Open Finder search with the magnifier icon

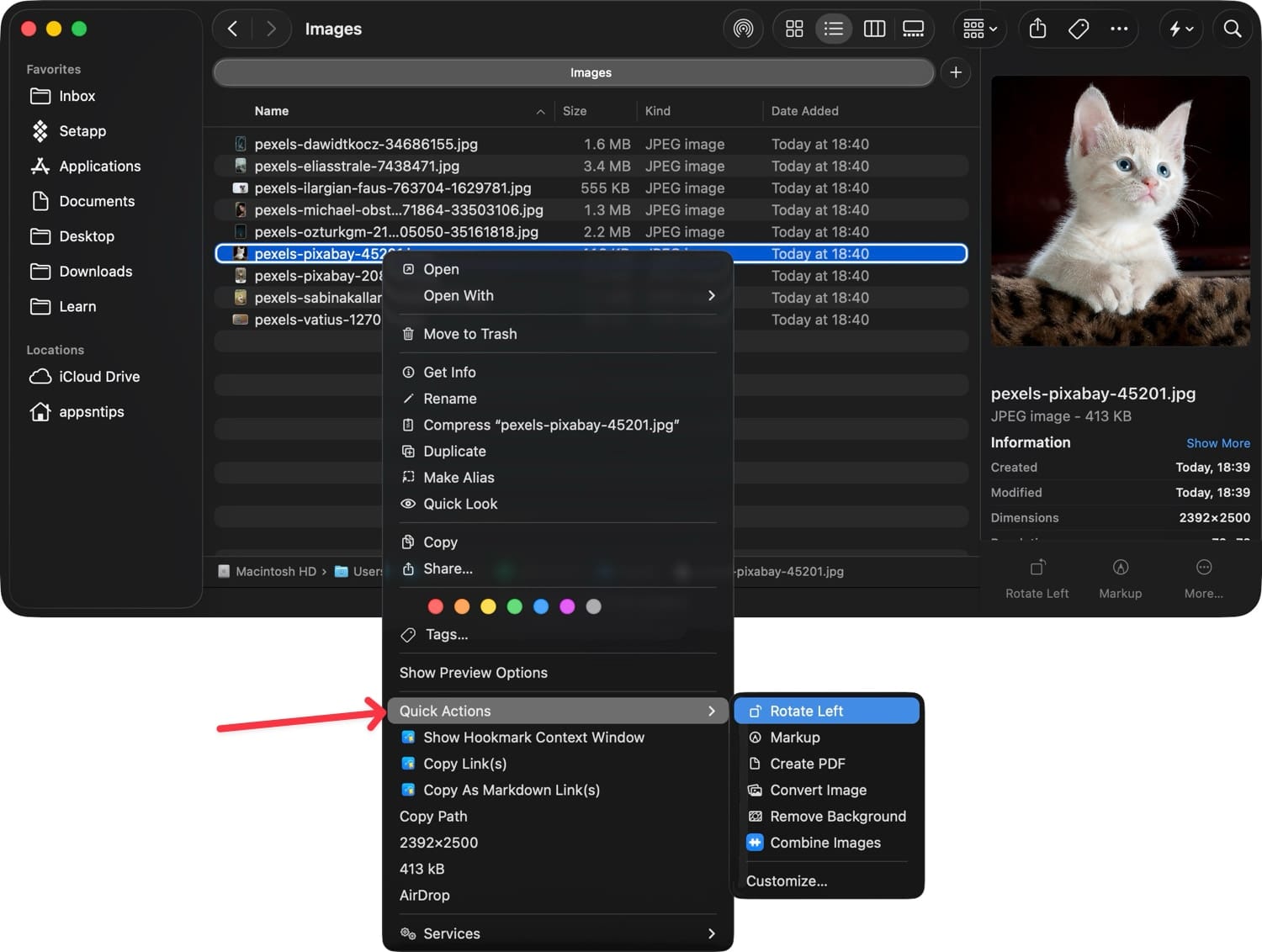point(1231,28)
